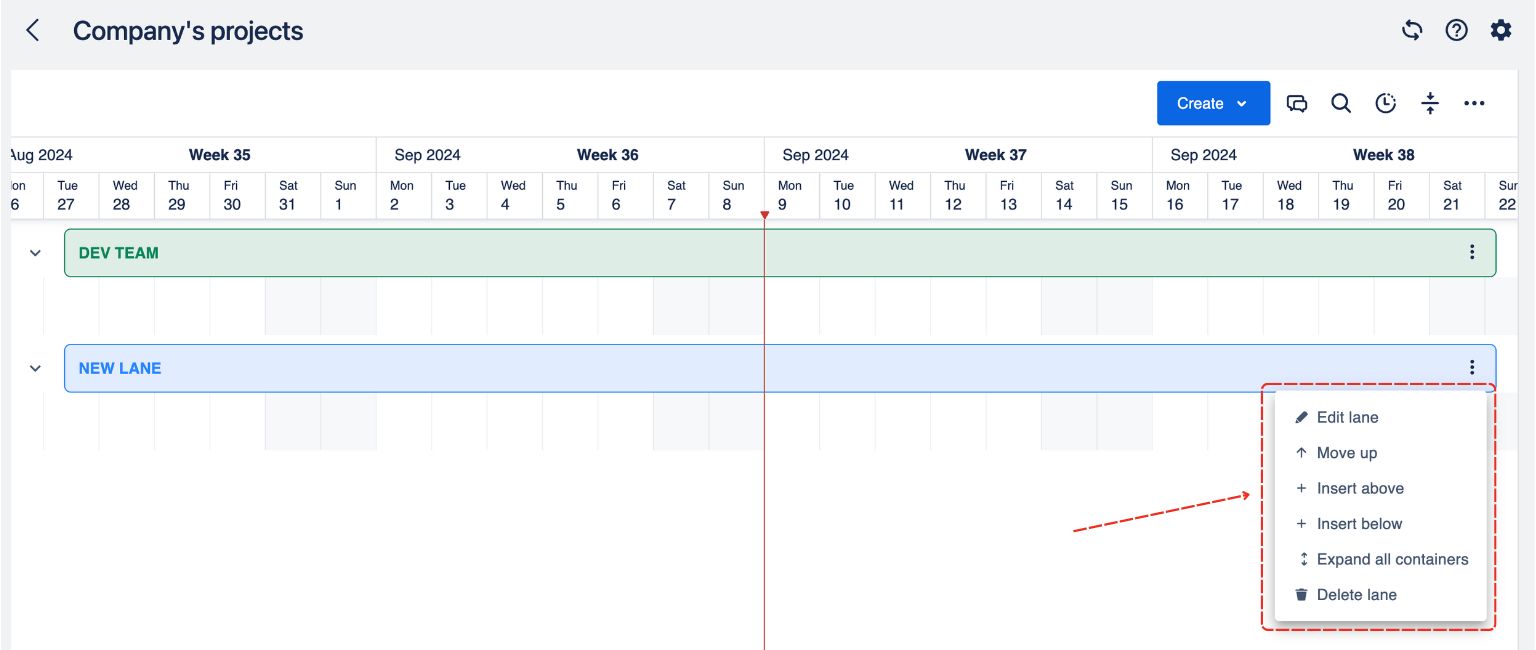
Task: Click the NEW LANE kebab menu
Action: pyautogui.click(x=1472, y=368)
